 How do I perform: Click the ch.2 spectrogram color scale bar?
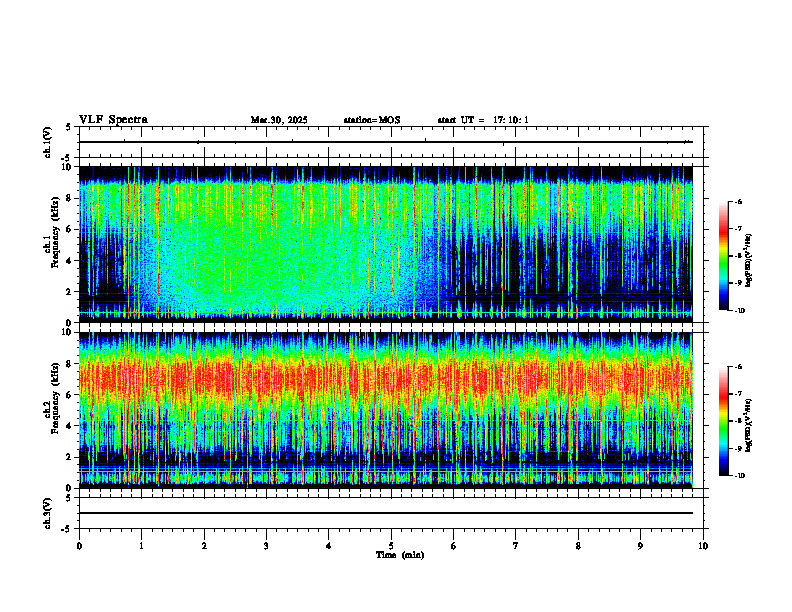click(723, 421)
